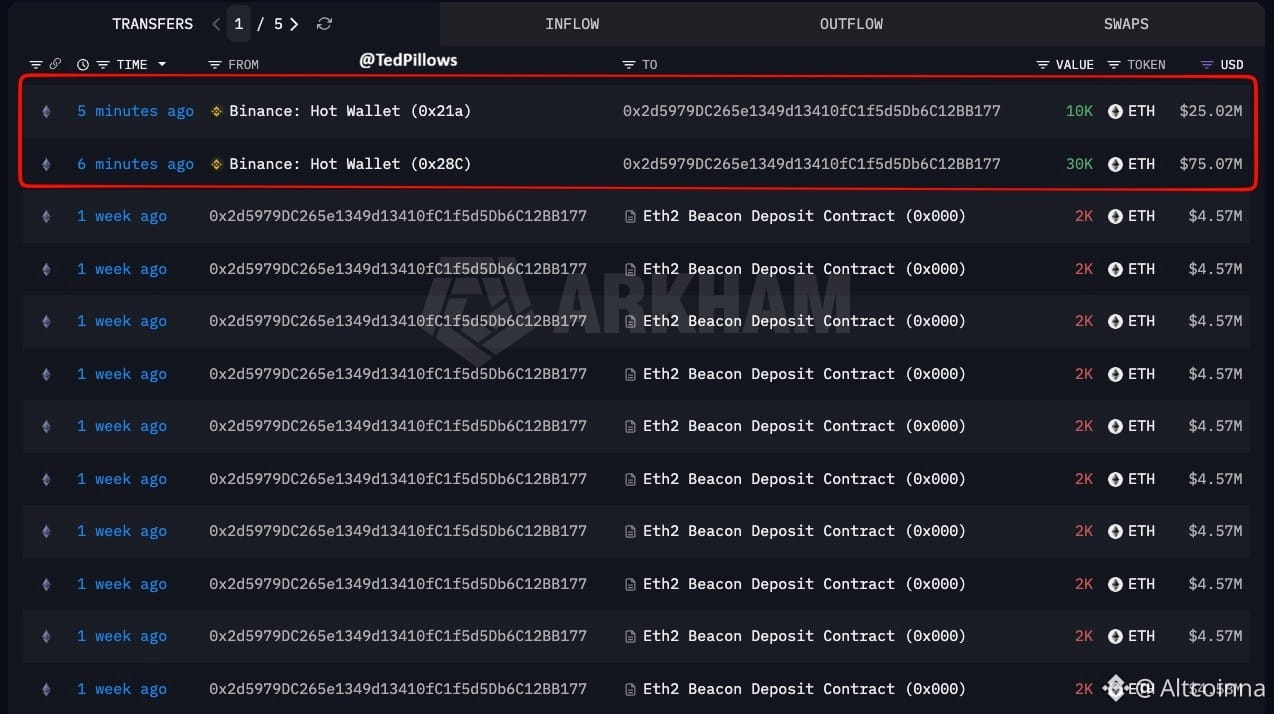Click the FROM column label
This screenshot has height=714, width=1274.
click(x=244, y=65)
